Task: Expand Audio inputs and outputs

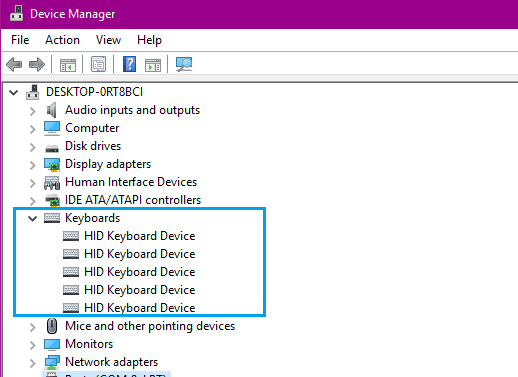Action: (32, 111)
